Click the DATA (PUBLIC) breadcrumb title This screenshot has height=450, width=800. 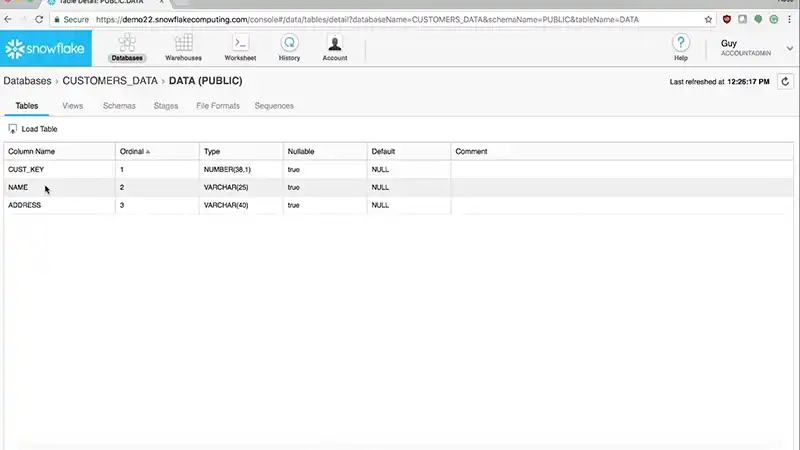coord(206,81)
